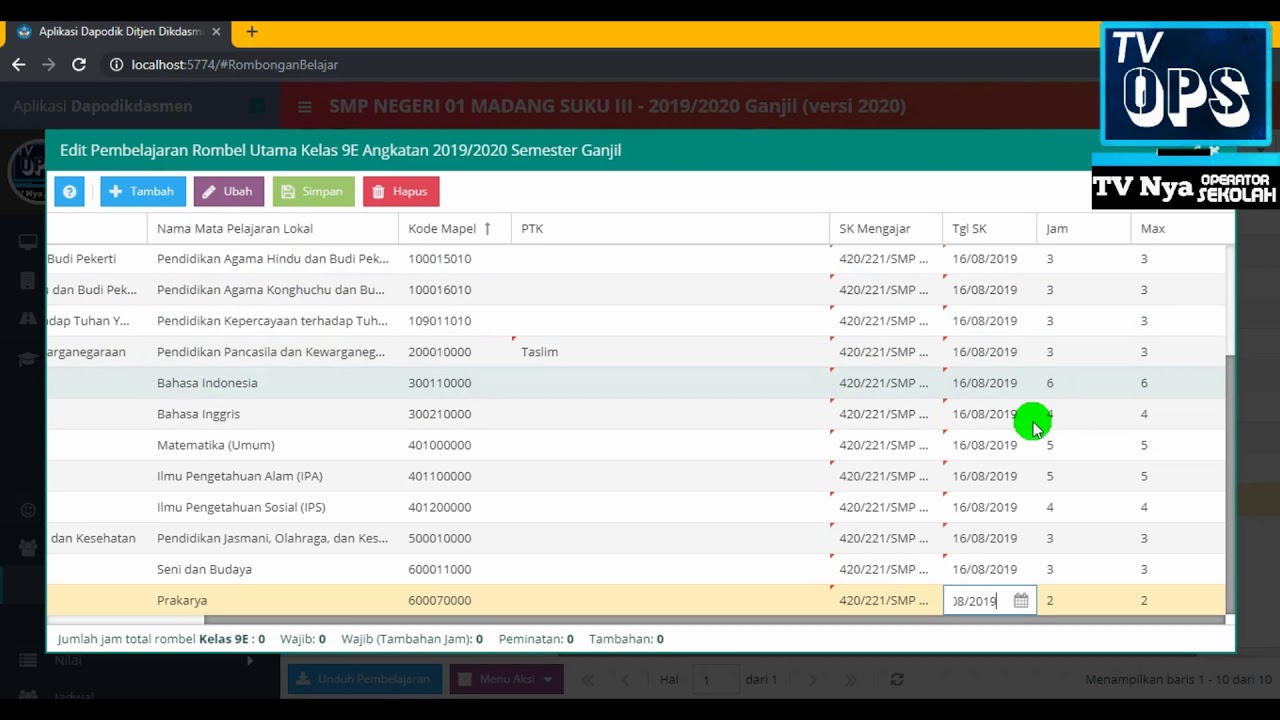Viewport: 1280px width, 720px height.
Task: Click the PTK column header
Action: click(670, 229)
